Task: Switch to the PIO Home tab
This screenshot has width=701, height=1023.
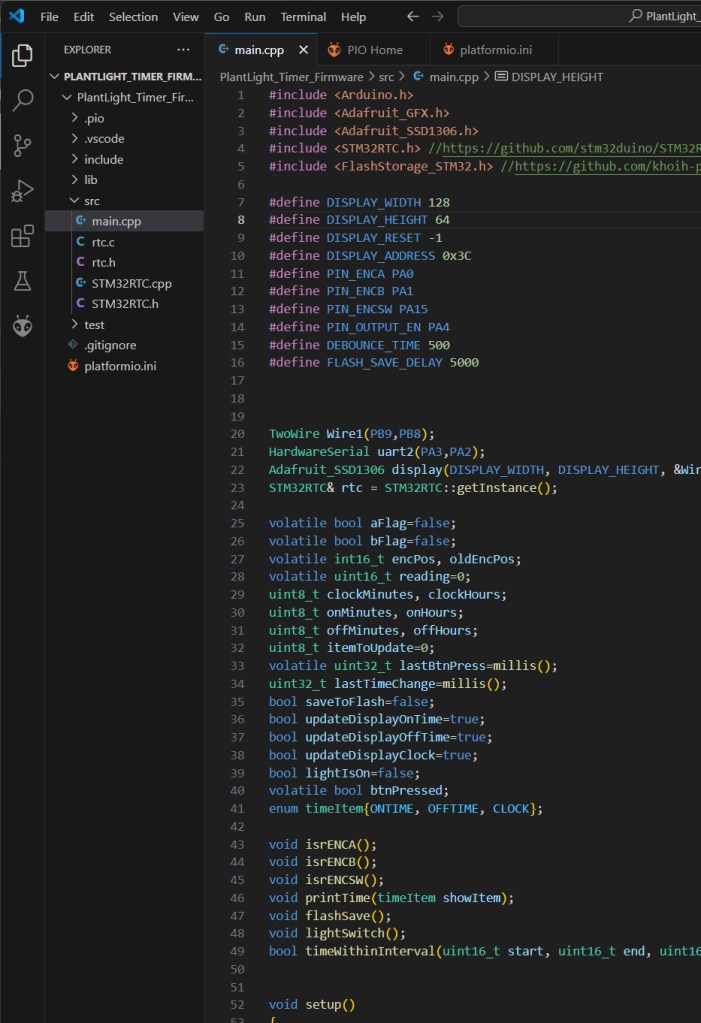Action: pyautogui.click(x=374, y=50)
